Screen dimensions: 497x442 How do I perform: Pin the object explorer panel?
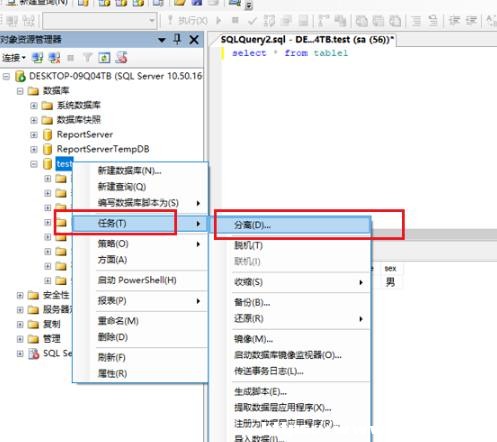177,39
